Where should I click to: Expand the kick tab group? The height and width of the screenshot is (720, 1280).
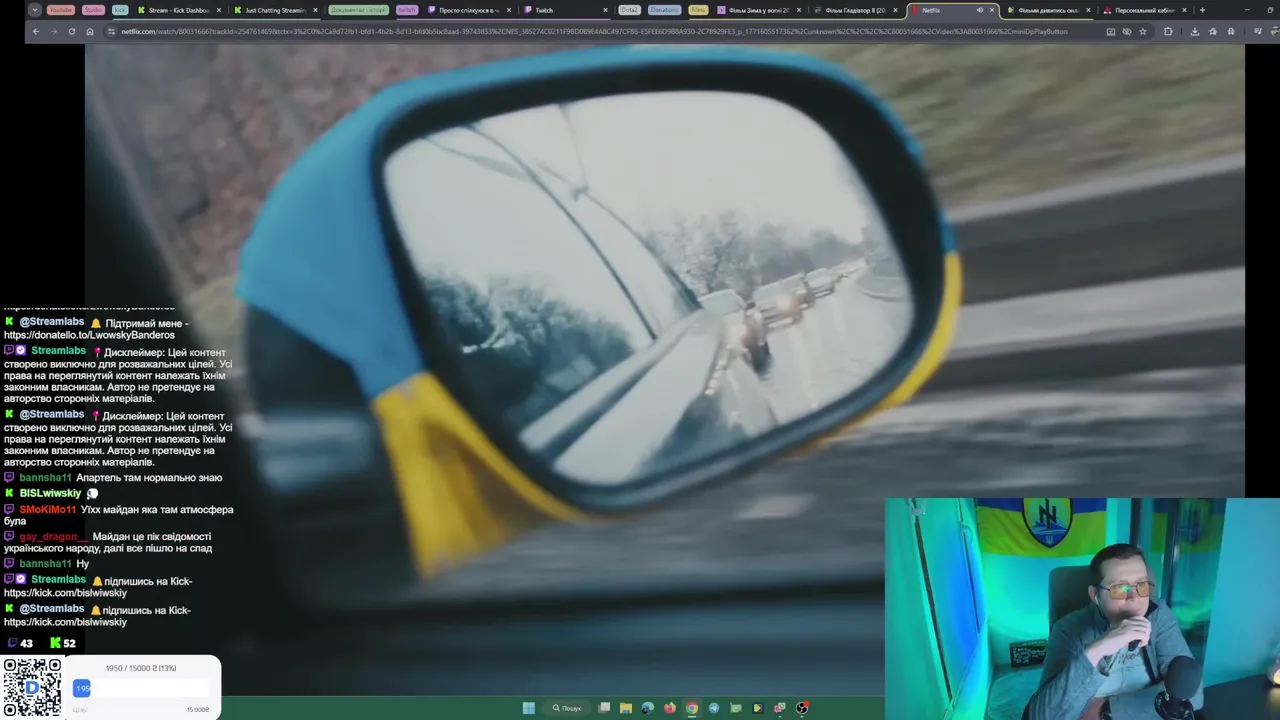[120, 10]
